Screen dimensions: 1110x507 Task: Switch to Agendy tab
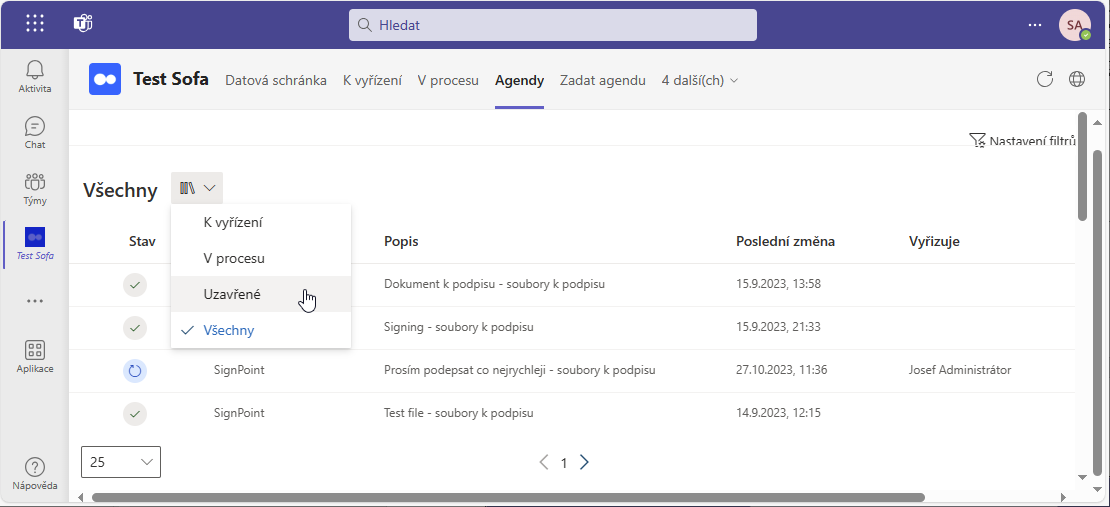pos(520,80)
